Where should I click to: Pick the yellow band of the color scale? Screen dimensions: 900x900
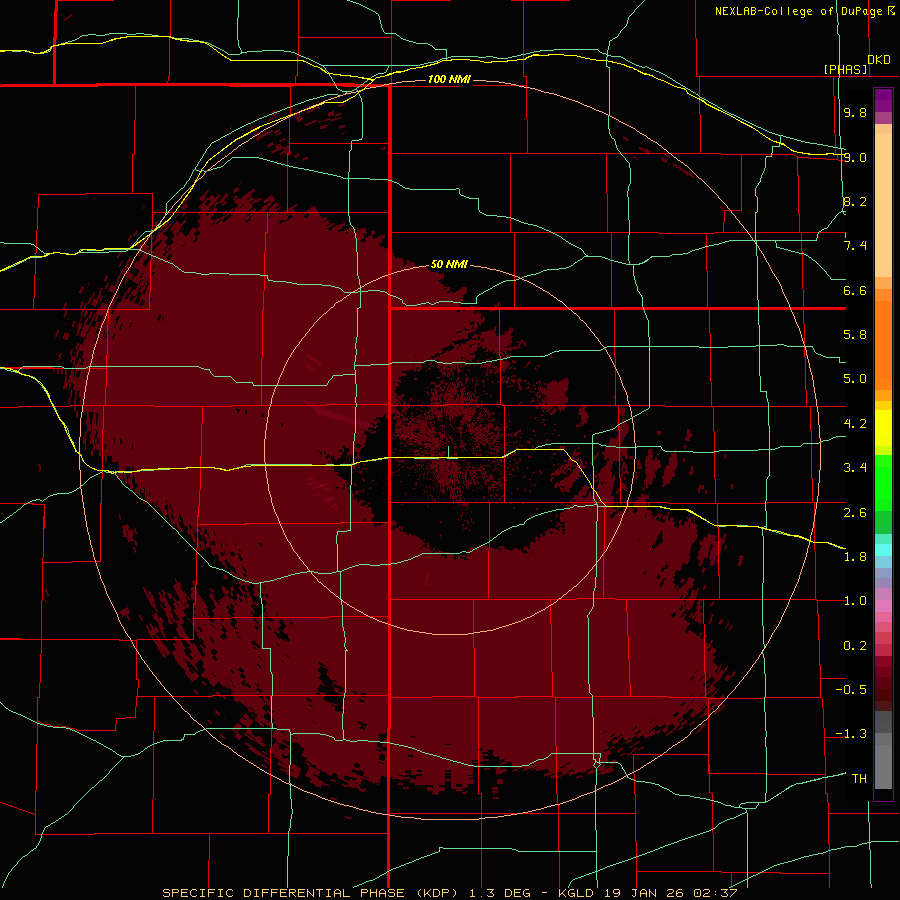[x=883, y=428]
